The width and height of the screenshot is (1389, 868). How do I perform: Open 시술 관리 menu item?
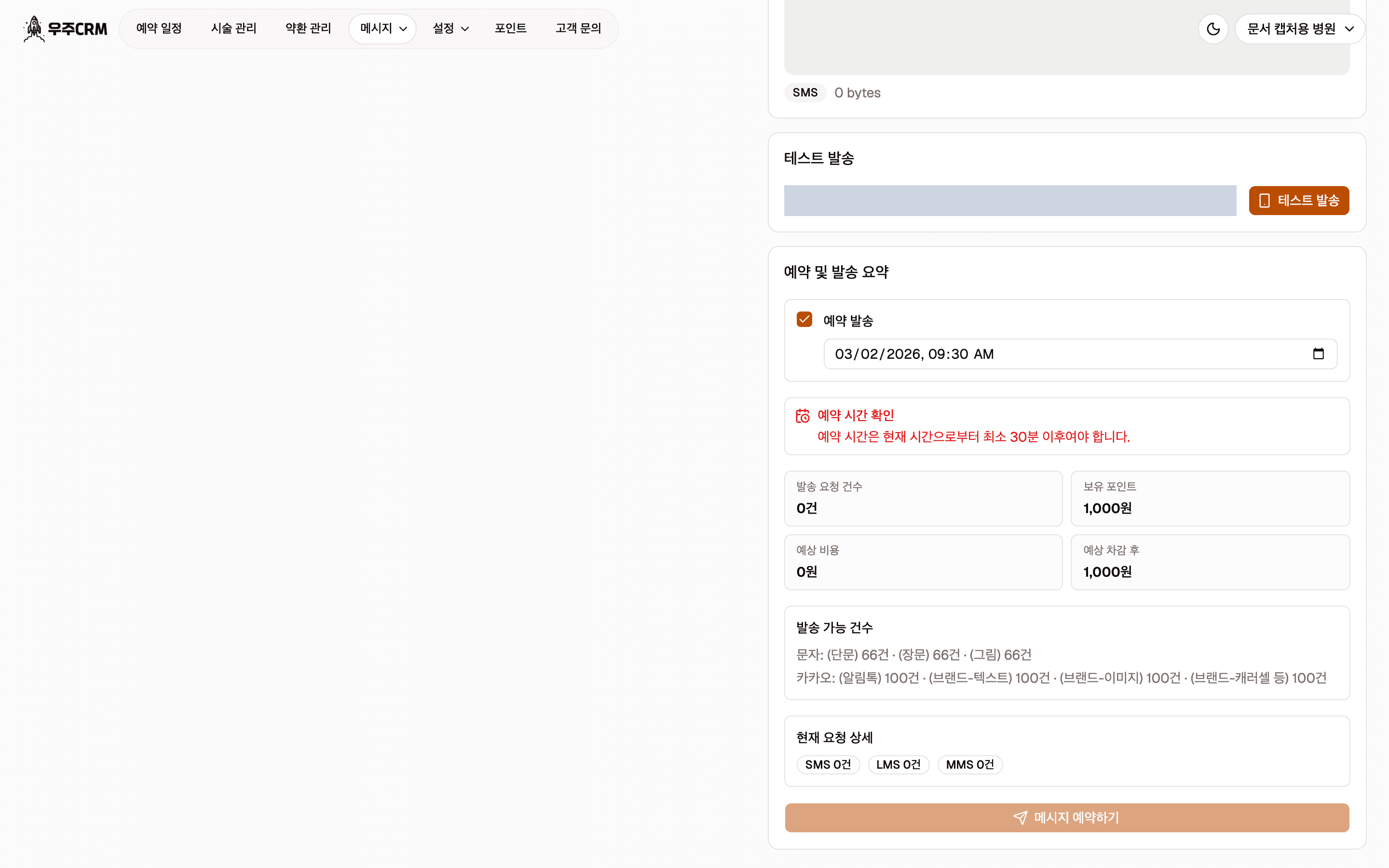[233, 29]
